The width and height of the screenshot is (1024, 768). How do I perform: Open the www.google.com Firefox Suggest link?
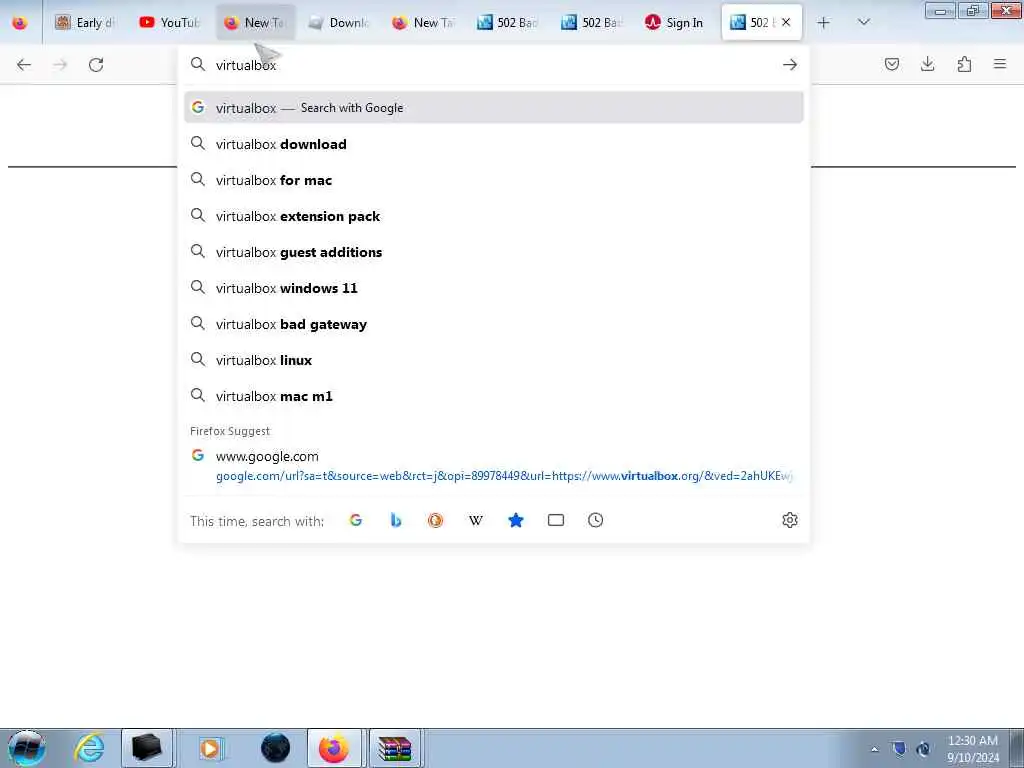point(494,466)
